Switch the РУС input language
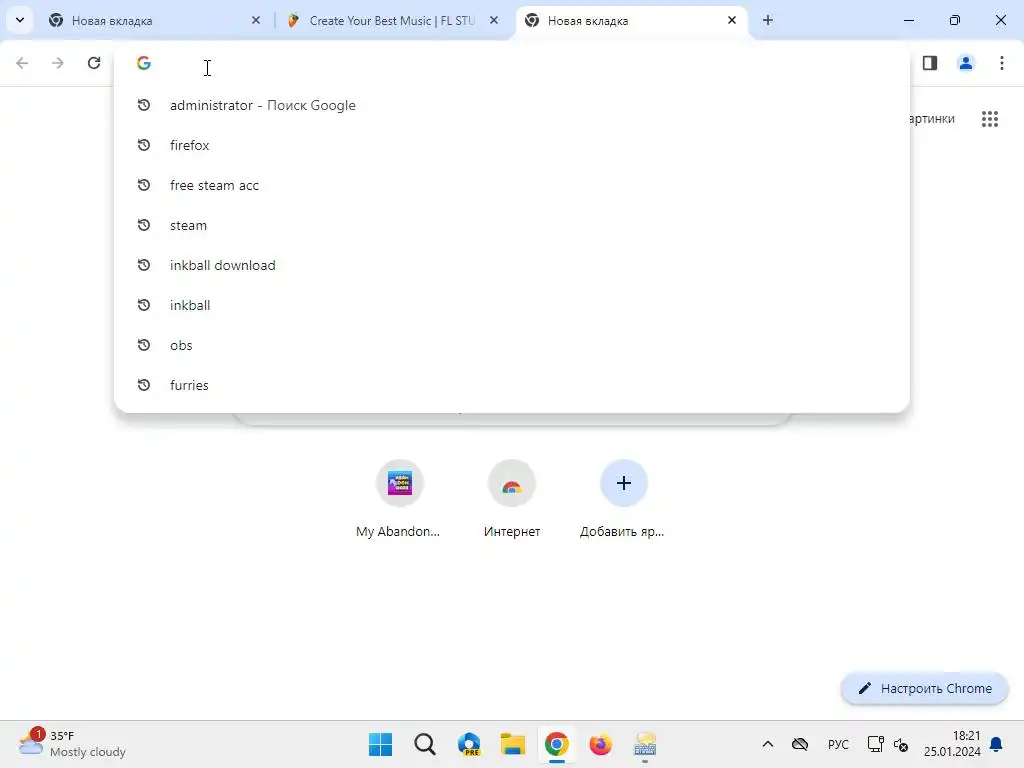Viewport: 1024px width, 768px height. (x=839, y=744)
